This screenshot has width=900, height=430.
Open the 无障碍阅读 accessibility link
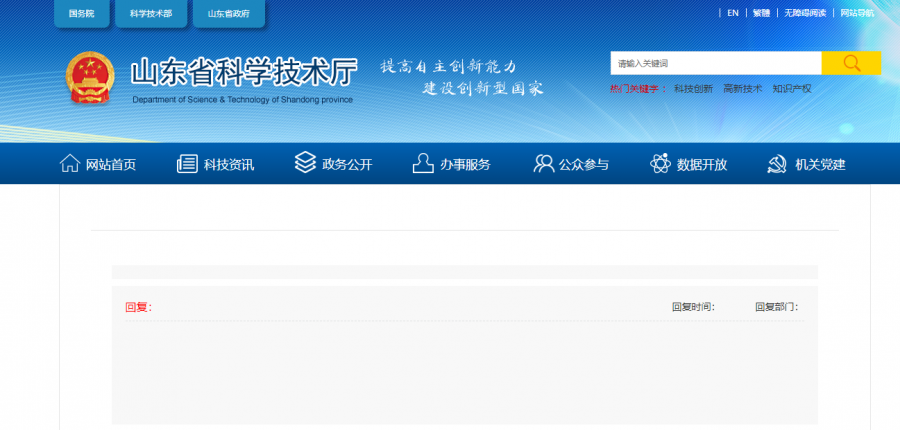click(805, 13)
